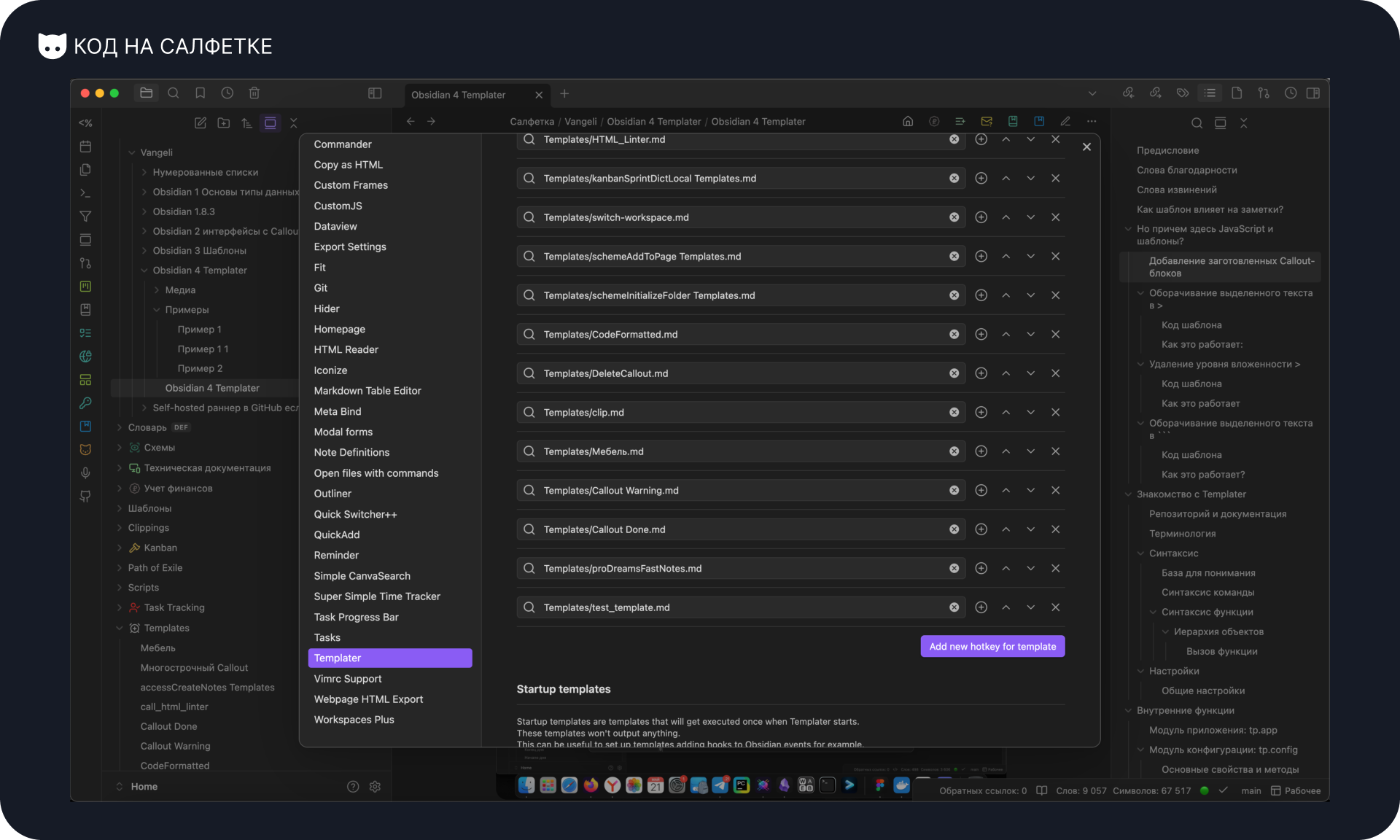Open bookmarks icon in top toolbar
This screenshot has width=1400, height=840.
[x=200, y=93]
